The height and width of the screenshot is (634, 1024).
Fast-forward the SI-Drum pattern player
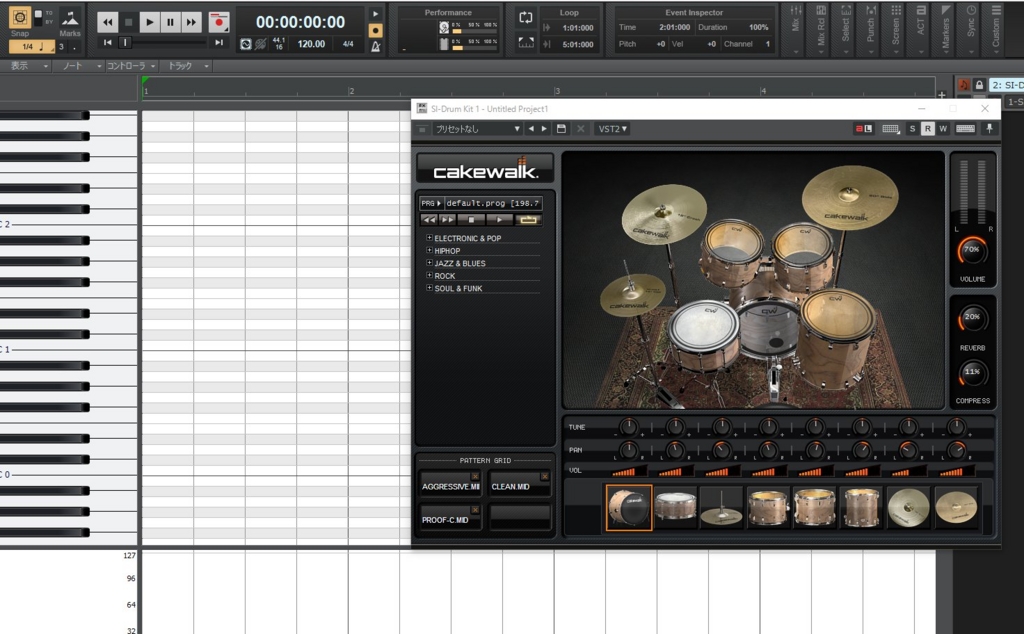coord(447,220)
